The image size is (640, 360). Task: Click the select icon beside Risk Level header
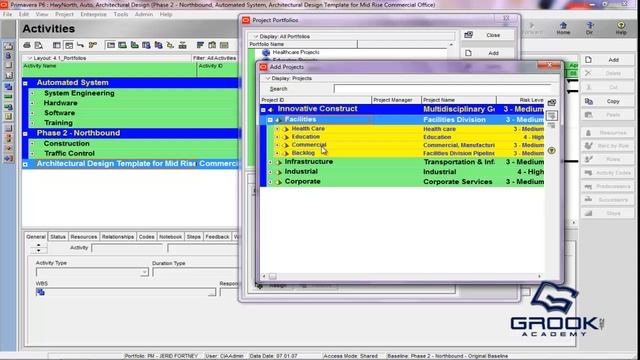552,102
